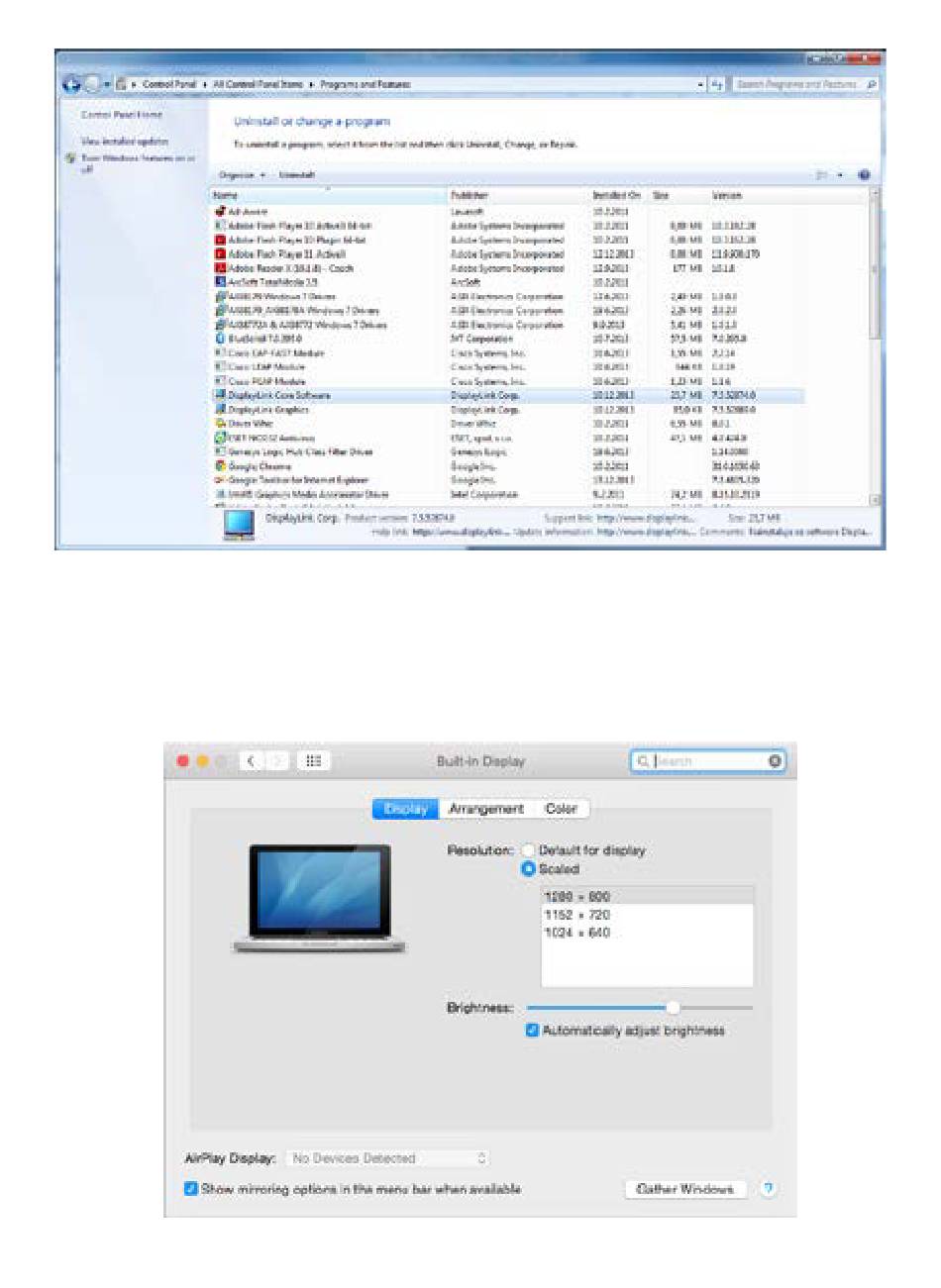Click the Control Panel forward arrow

point(91,84)
